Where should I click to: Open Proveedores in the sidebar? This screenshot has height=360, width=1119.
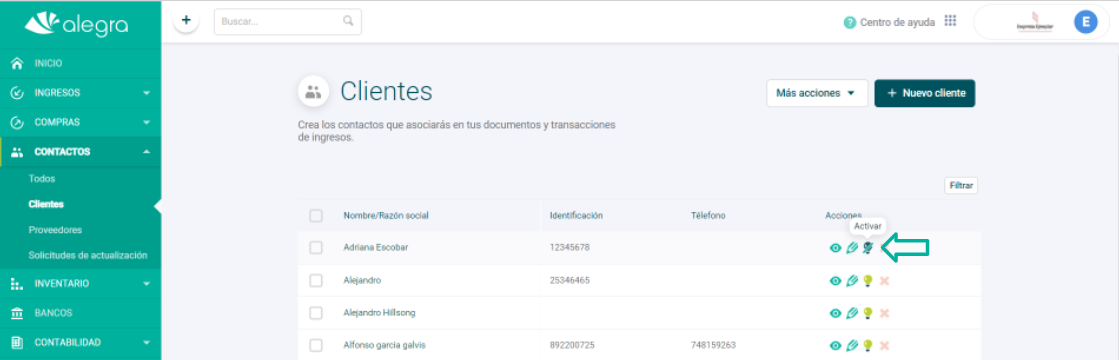click(55, 230)
